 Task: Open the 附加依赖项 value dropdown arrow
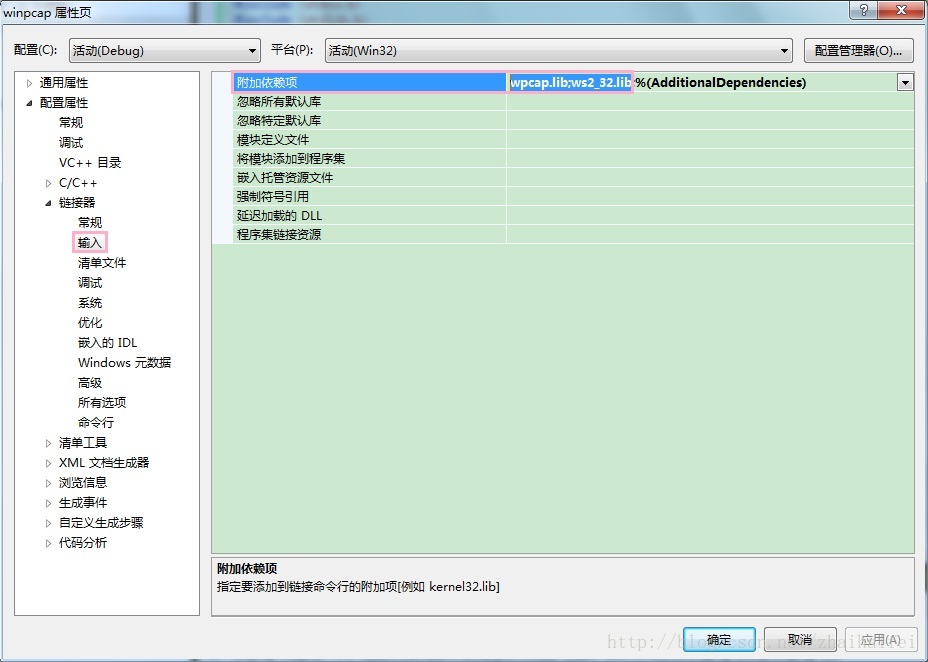point(905,83)
